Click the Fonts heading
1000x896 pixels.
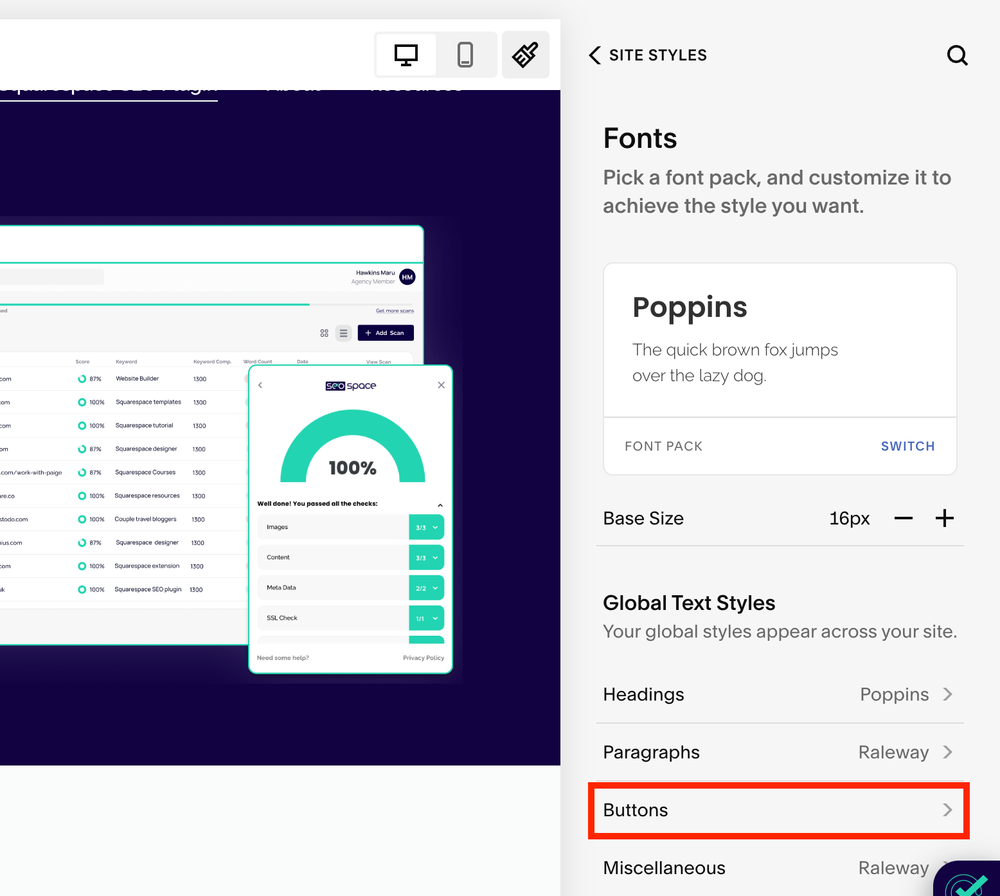tap(640, 138)
